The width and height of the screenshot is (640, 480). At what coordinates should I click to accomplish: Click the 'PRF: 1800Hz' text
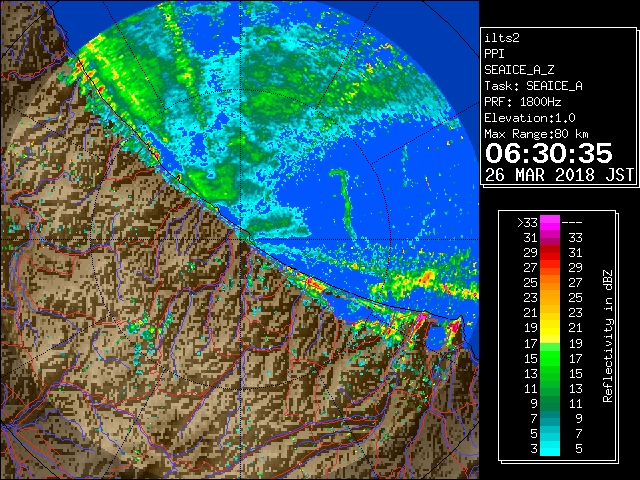pos(523,102)
